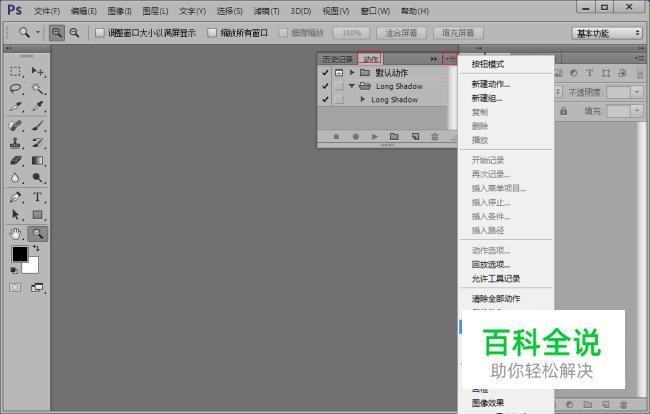The image size is (650, 414).
Task: Collapse Actions panel with double arrows
Action: (434, 59)
